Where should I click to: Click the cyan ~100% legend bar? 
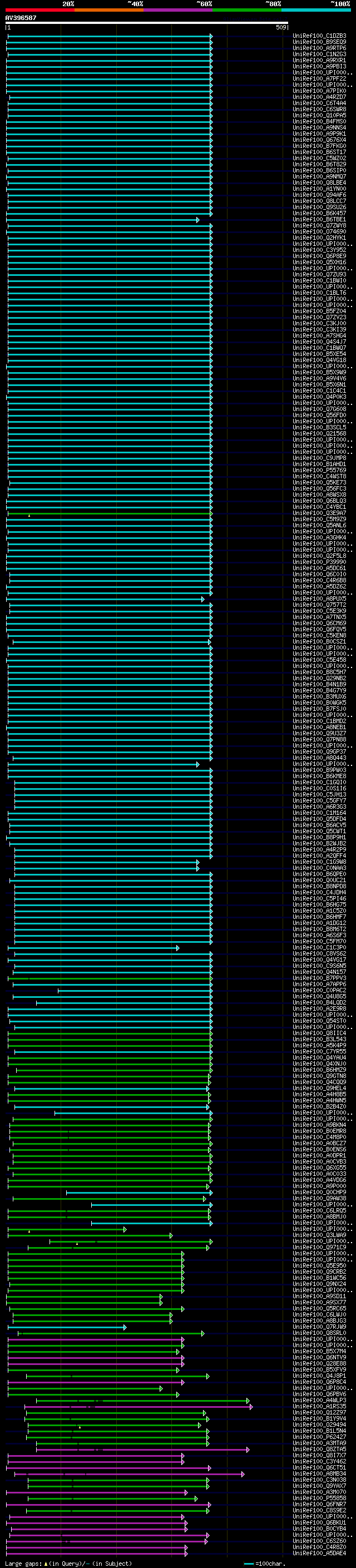(x=316, y=10)
